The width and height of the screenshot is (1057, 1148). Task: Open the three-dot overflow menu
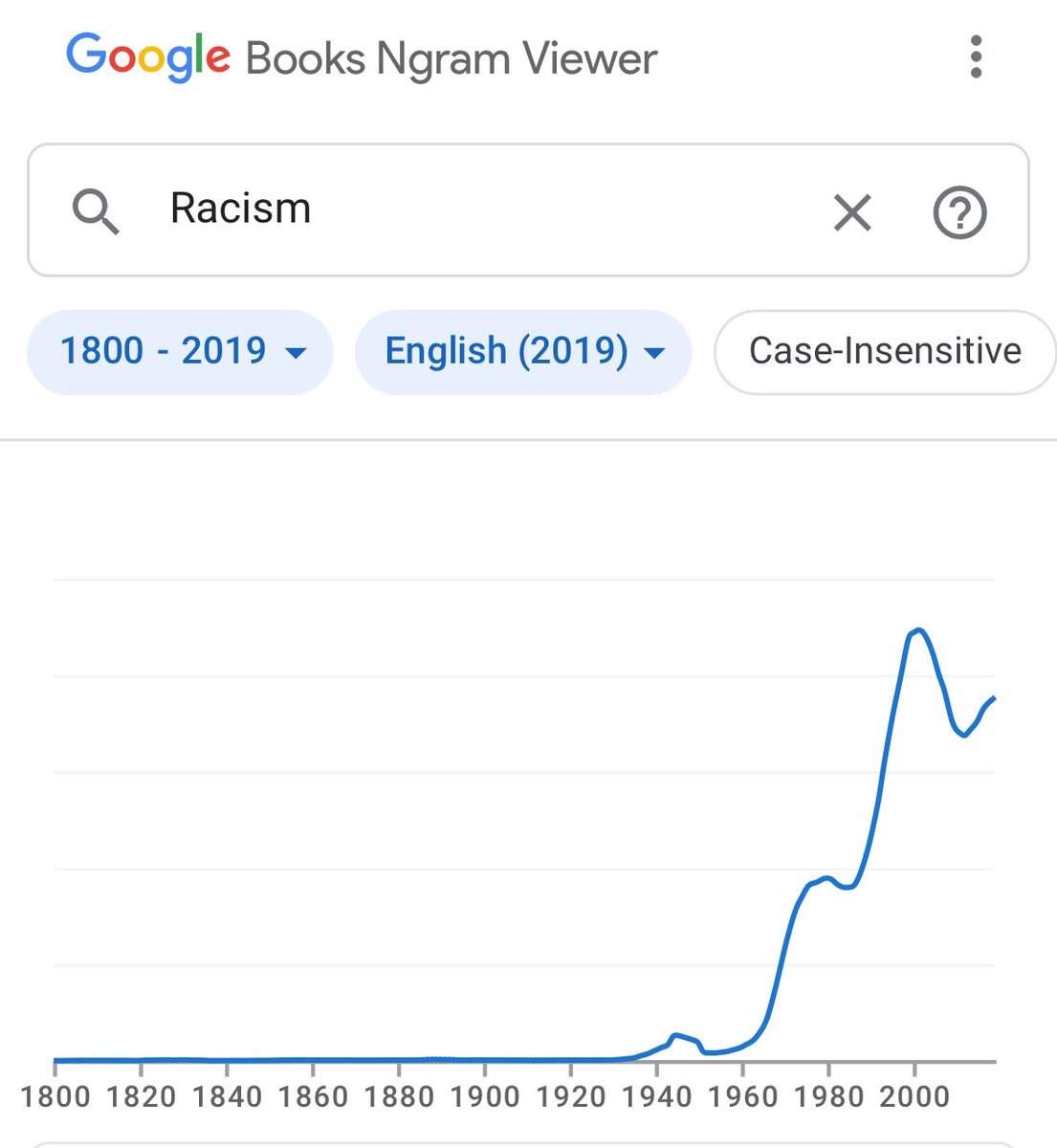coord(976,57)
